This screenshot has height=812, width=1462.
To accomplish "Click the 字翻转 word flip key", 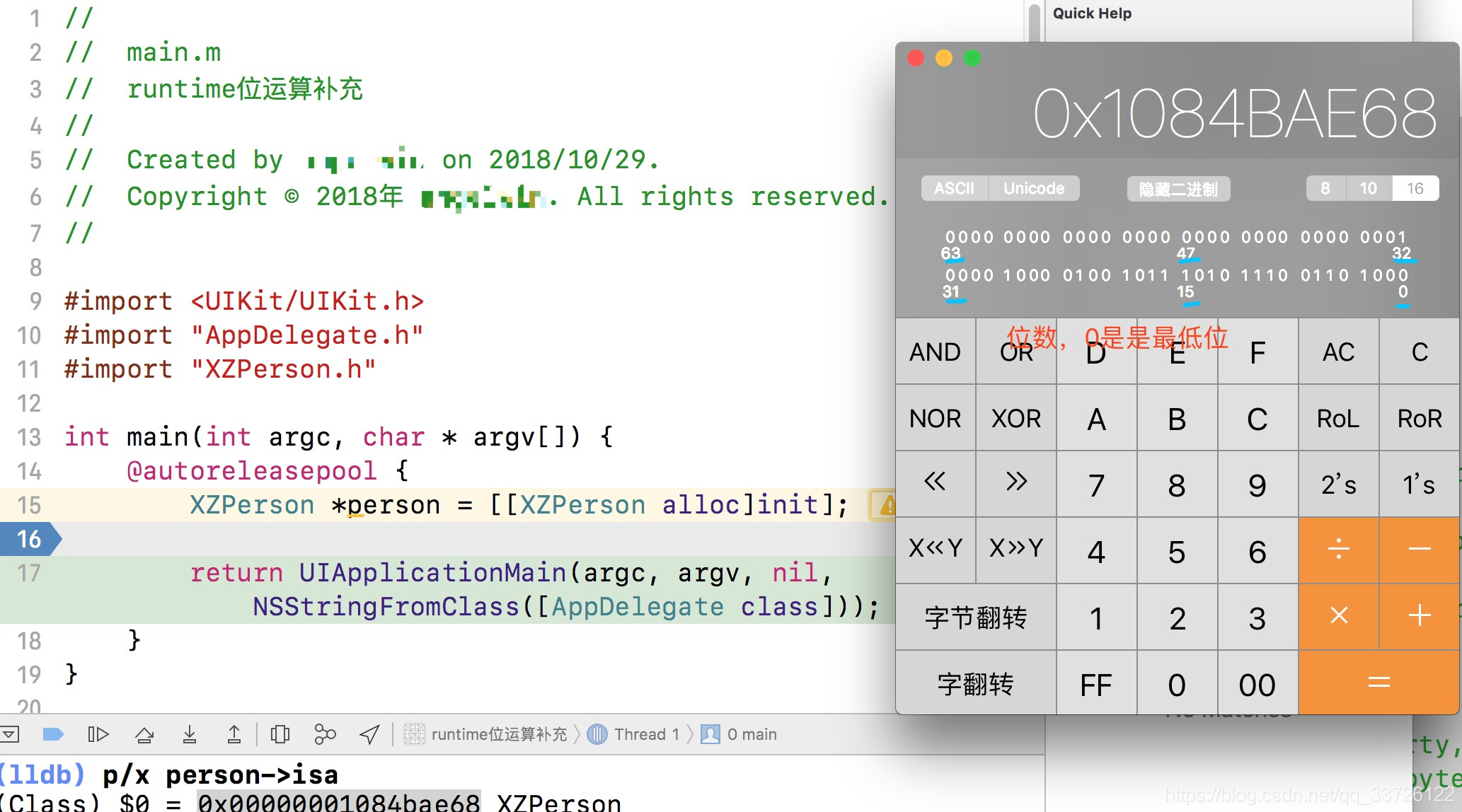I will [976, 683].
